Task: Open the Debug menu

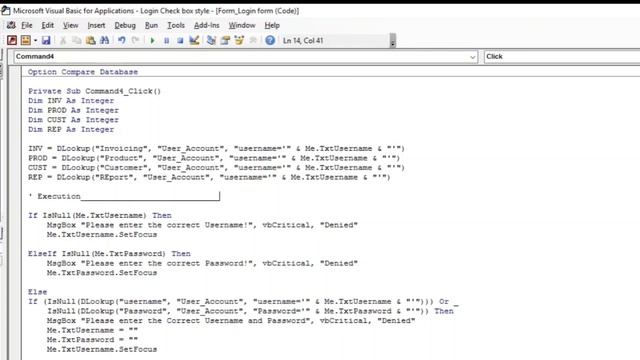Action: (125, 25)
